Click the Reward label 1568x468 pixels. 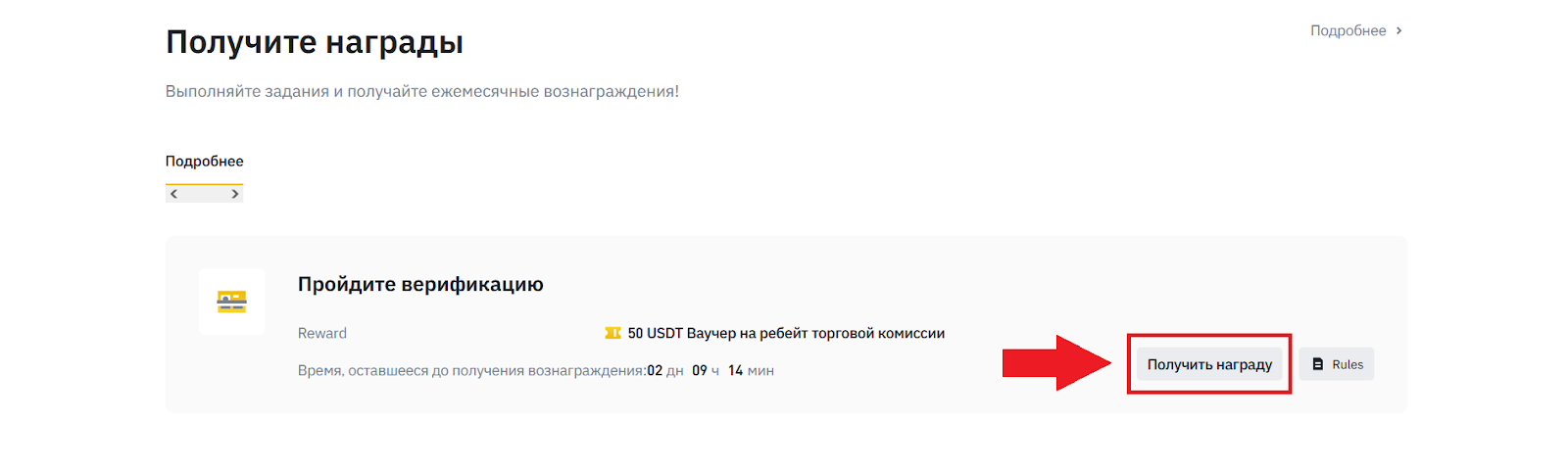pos(322,334)
